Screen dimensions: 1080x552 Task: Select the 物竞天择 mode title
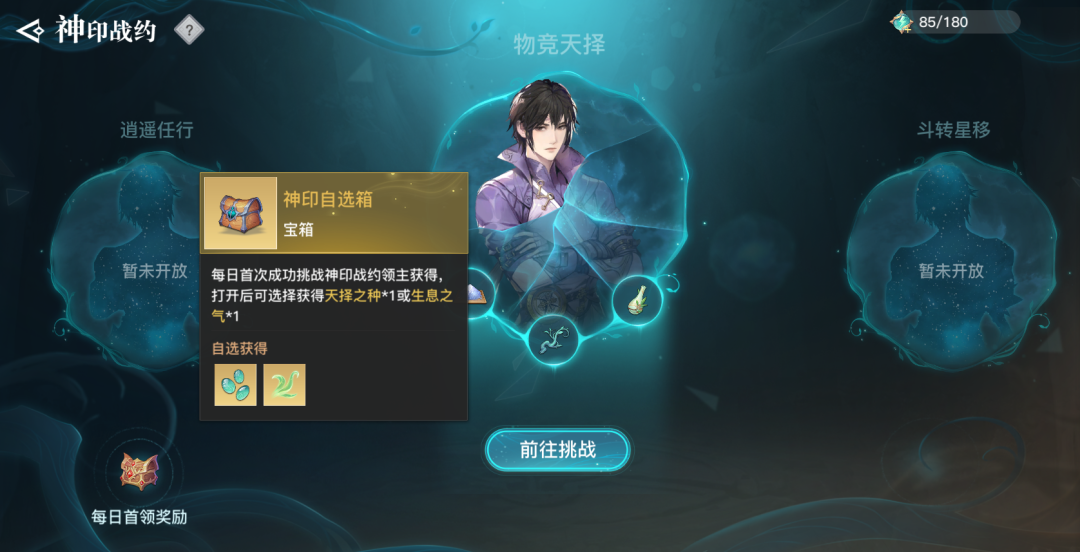pyautogui.click(x=559, y=45)
